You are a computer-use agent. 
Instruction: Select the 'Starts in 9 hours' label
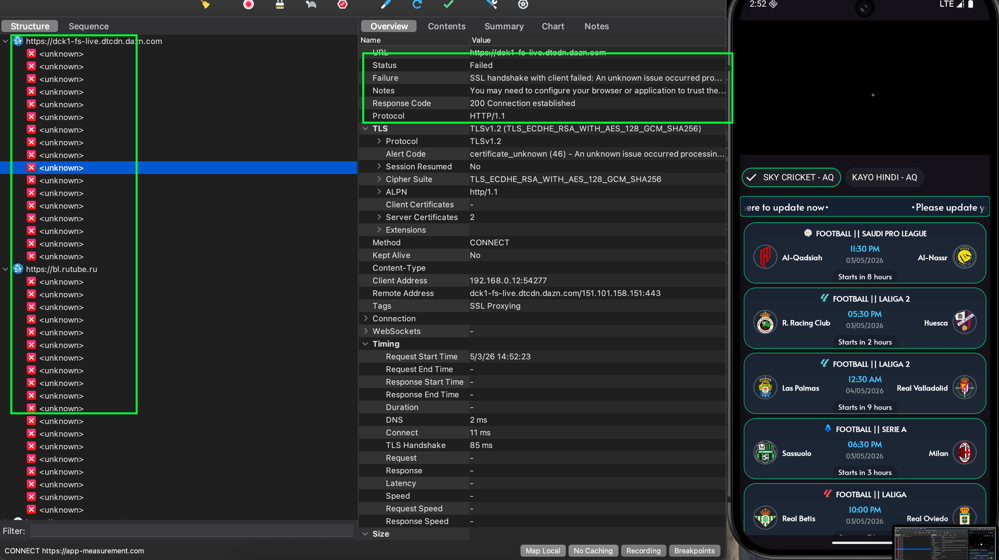tap(865, 407)
